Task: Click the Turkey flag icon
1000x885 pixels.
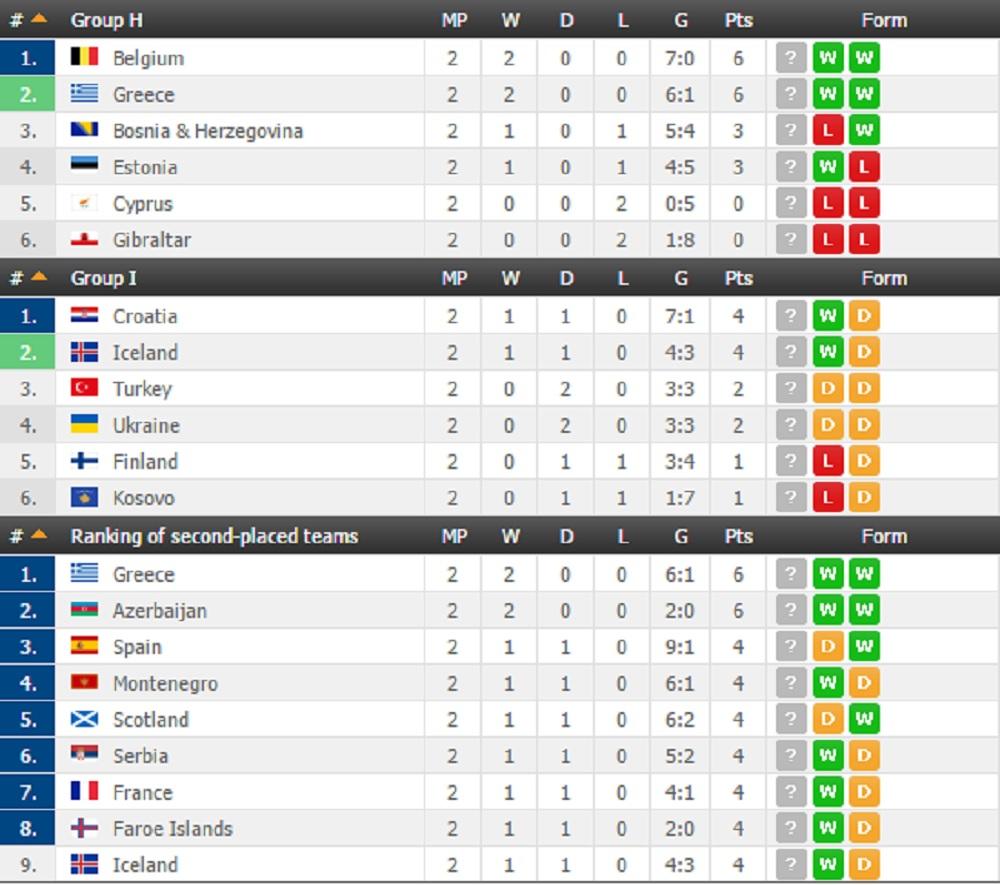Action: tap(84, 388)
